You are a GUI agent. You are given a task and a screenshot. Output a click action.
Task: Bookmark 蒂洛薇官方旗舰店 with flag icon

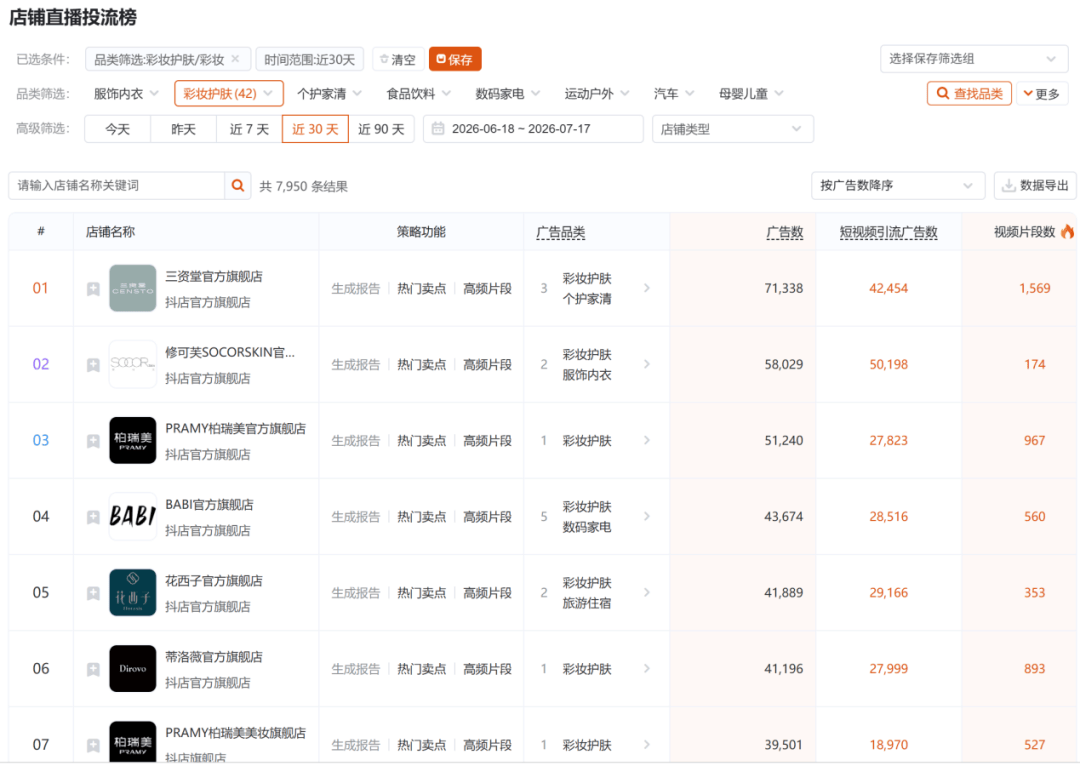pyautogui.click(x=93, y=670)
